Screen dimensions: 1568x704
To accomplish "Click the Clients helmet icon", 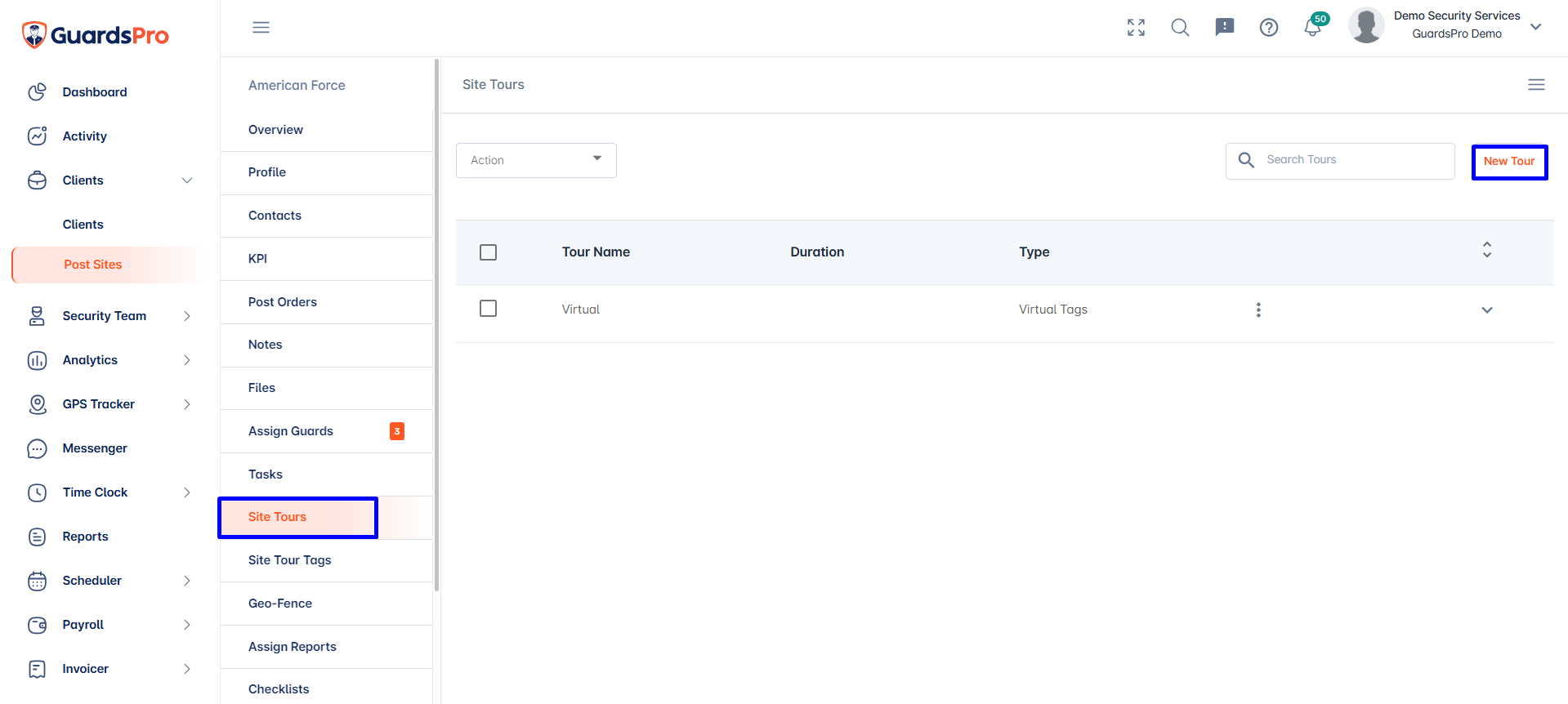I will [x=38, y=180].
